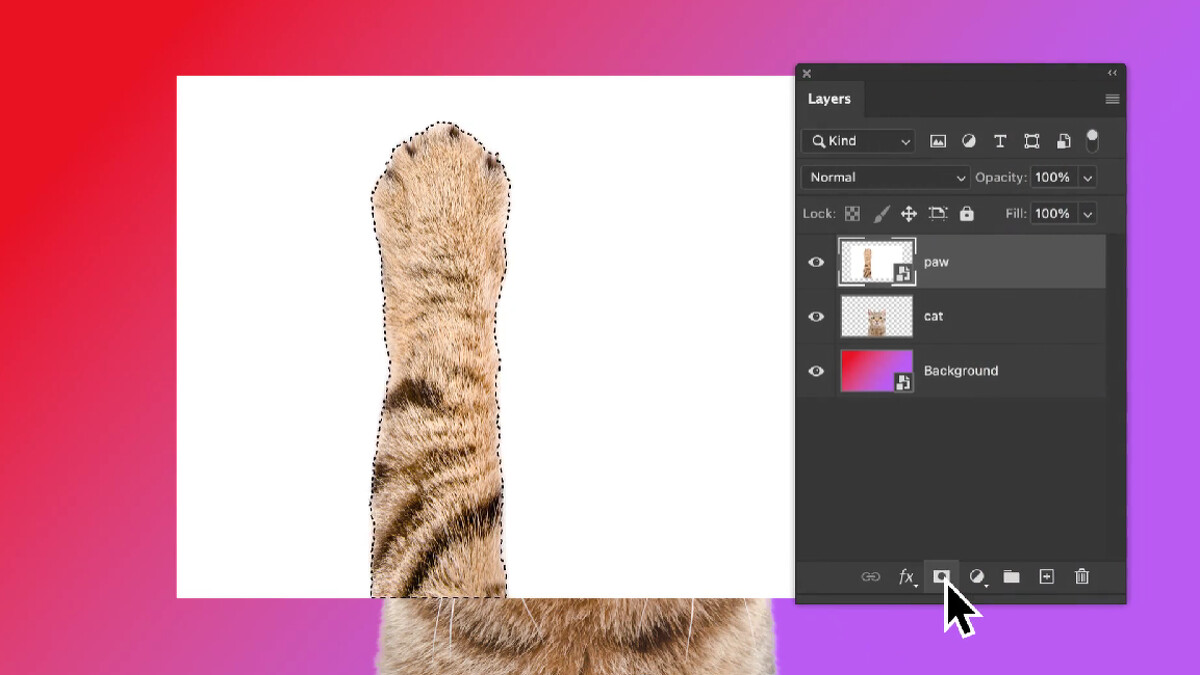Open the Normal blend mode dropdown

tap(885, 177)
